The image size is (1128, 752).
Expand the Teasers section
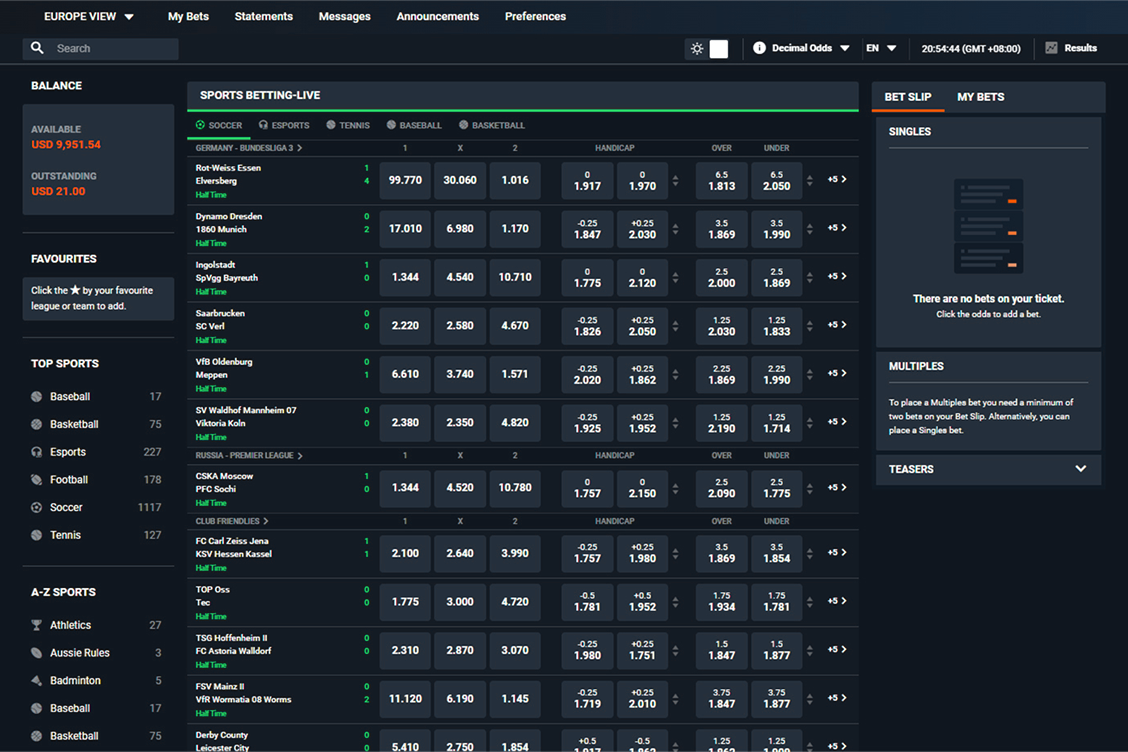pos(1080,469)
